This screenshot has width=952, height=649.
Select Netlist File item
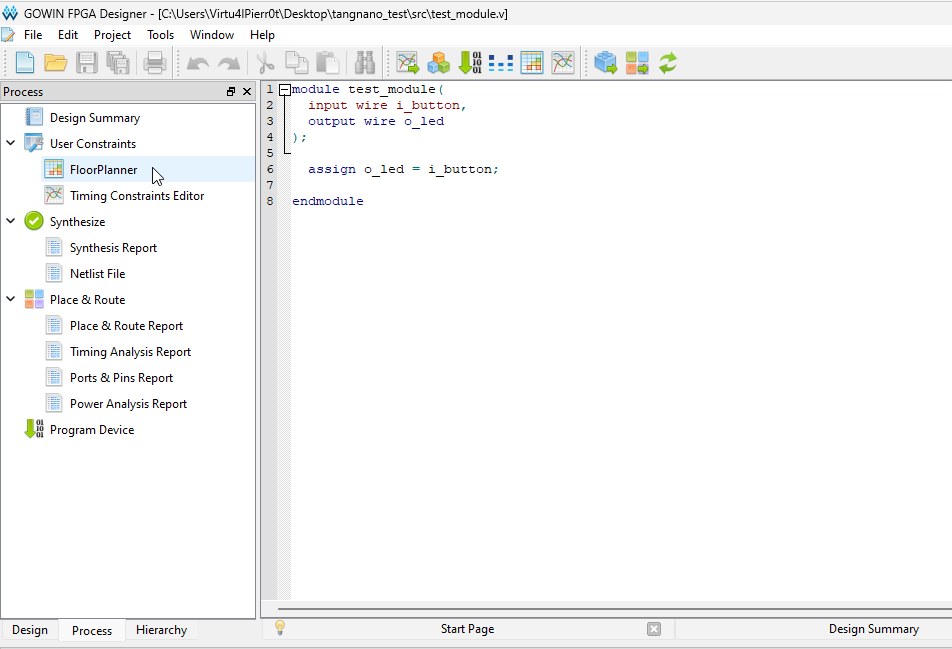(x=97, y=274)
